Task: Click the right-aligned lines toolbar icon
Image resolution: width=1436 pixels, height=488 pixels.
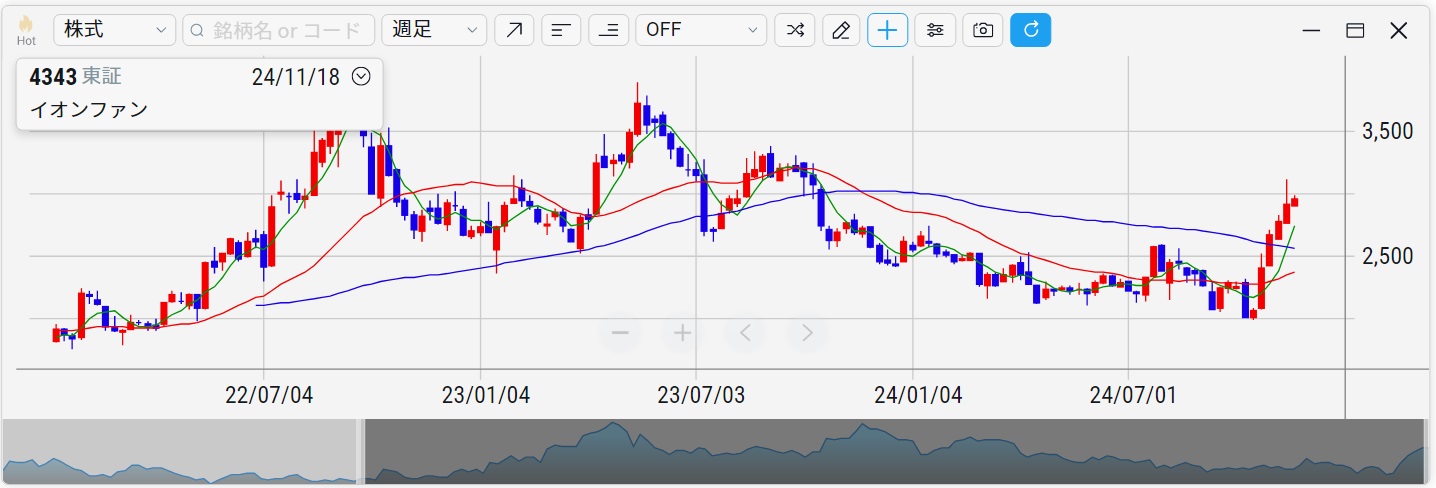Action: (x=608, y=30)
